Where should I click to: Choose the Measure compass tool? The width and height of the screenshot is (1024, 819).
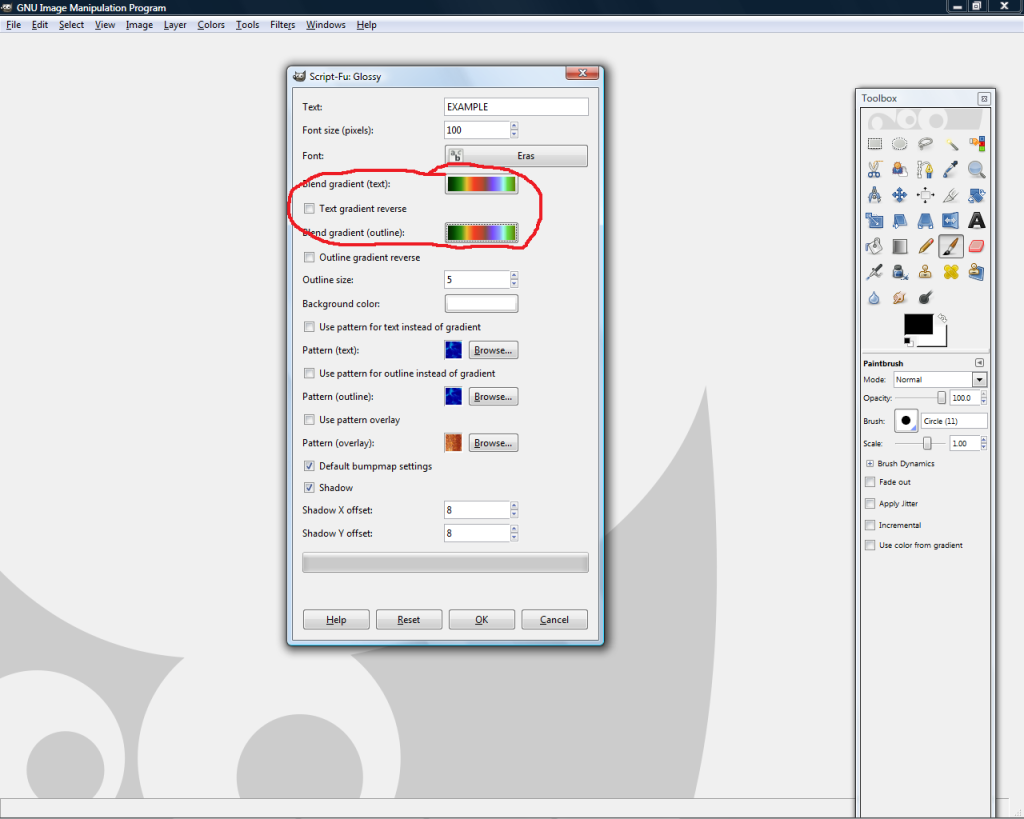pyautogui.click(x=874, y=195)
